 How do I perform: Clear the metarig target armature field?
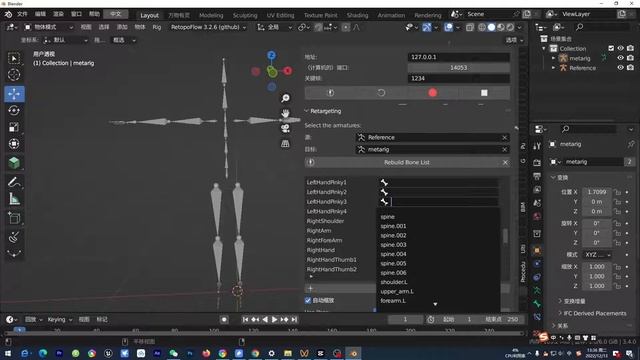click(x=504, y=150)
